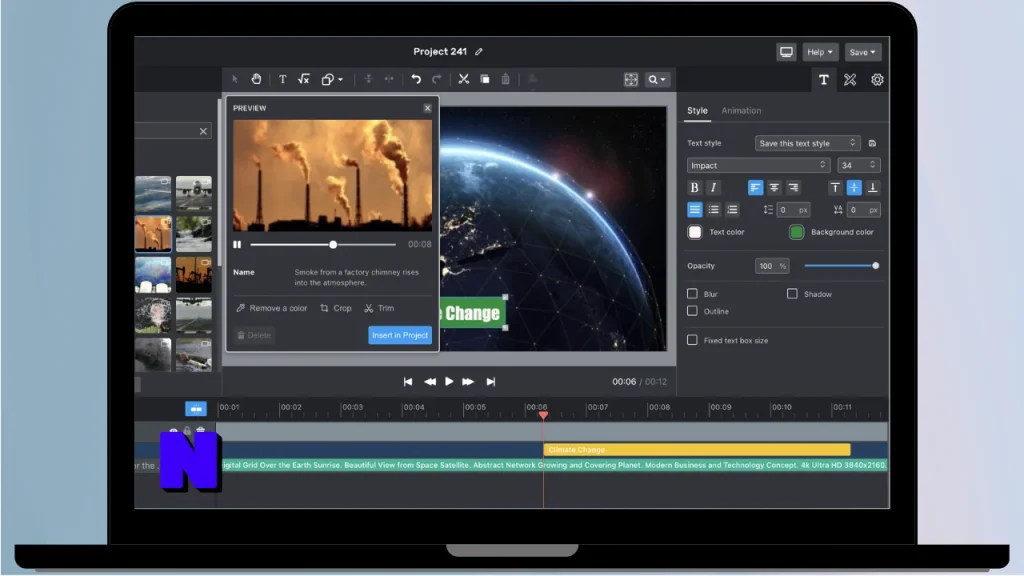Select factory smoke thumbnail in library

point(153,234)
